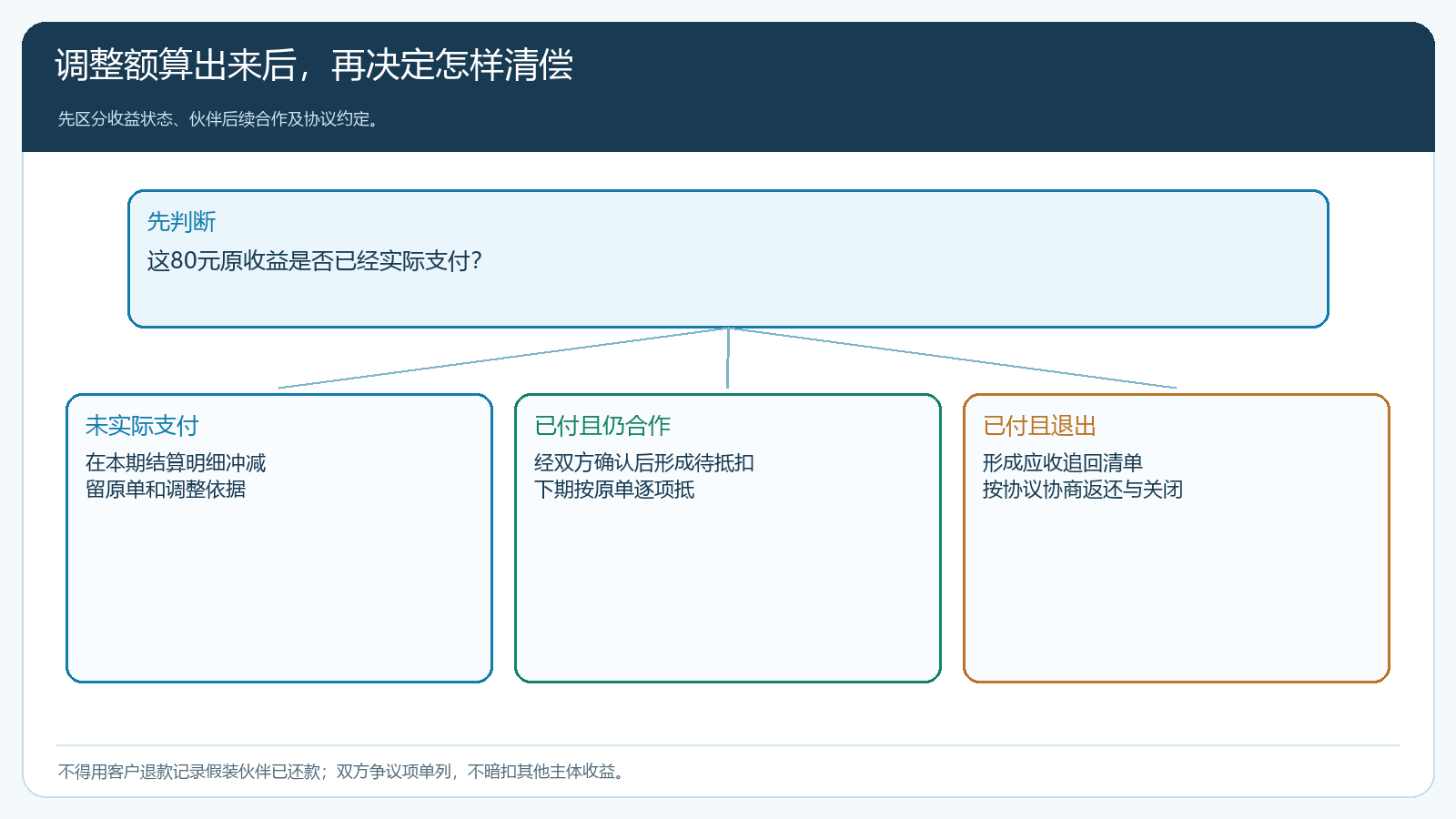
Task: Click the slide title 调整额算出来后，再决定怎样清偿
Action: (x=314, y=66)
